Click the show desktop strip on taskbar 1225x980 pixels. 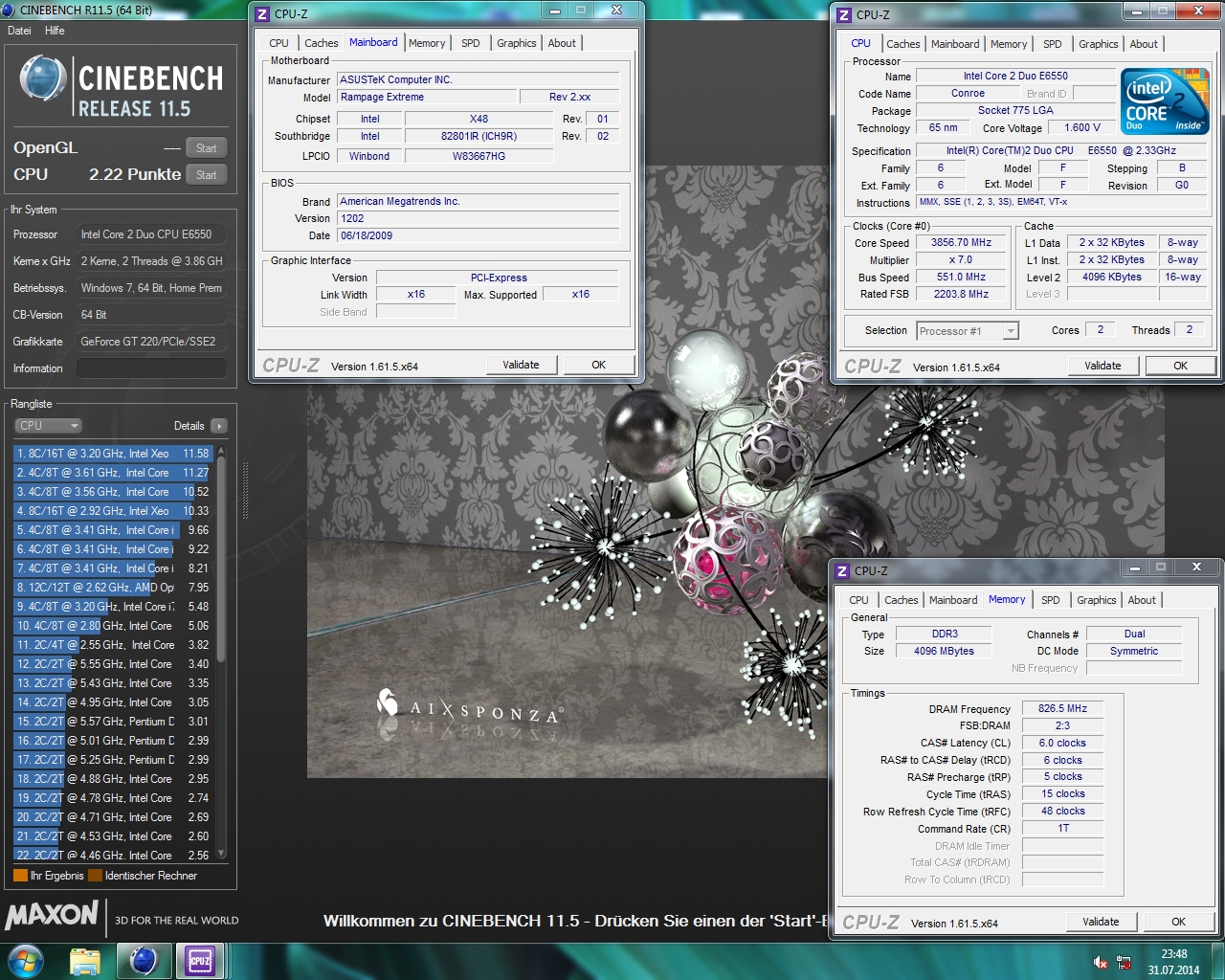point(1218,961)
